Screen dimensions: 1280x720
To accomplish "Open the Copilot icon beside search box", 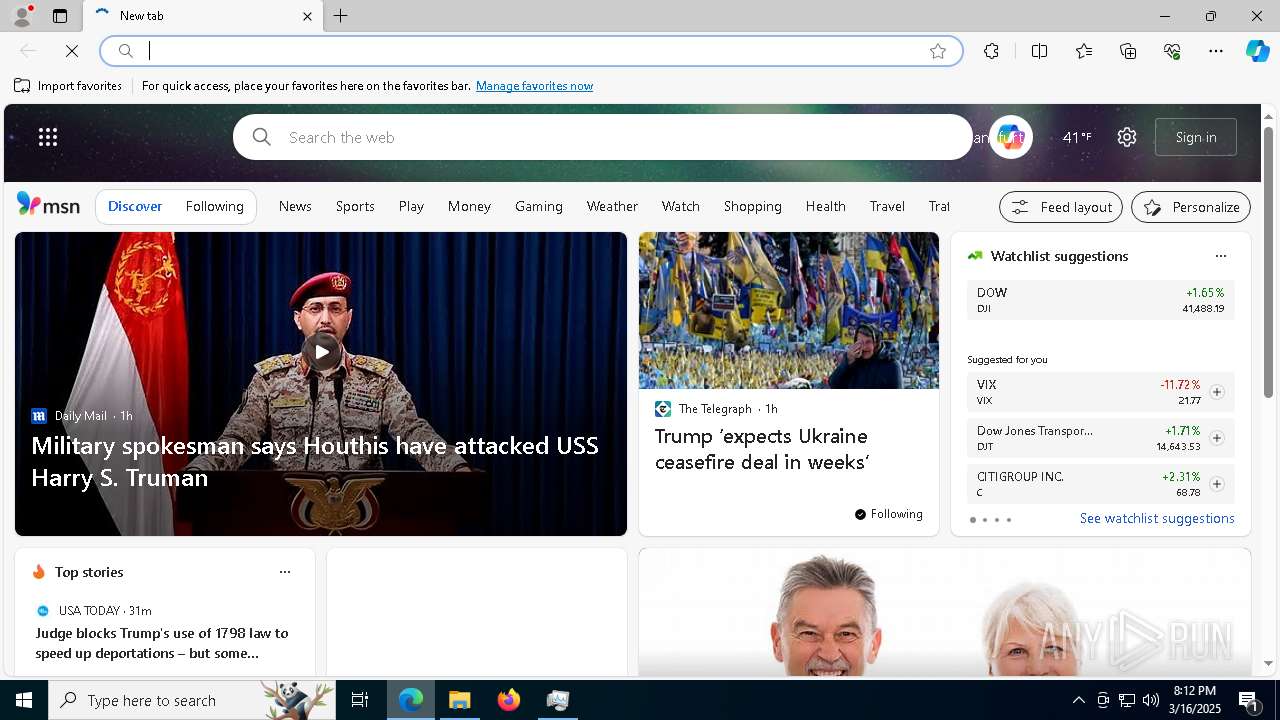I will (1010, 137).
